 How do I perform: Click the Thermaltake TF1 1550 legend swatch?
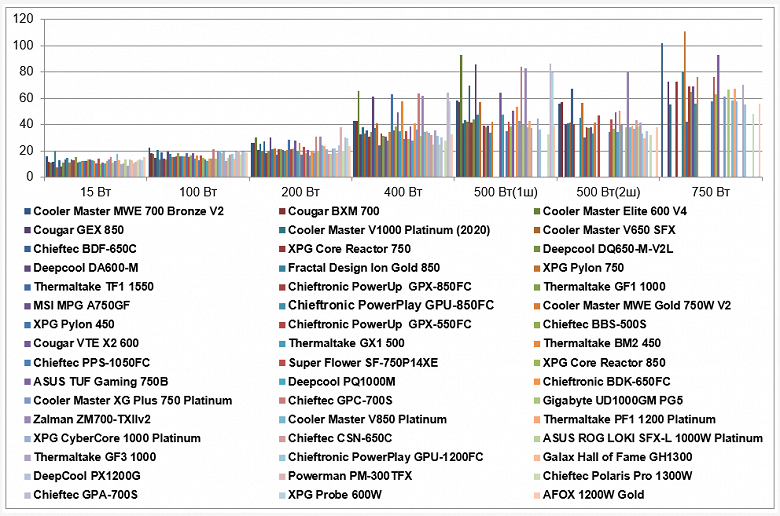(x=28, y=287)
